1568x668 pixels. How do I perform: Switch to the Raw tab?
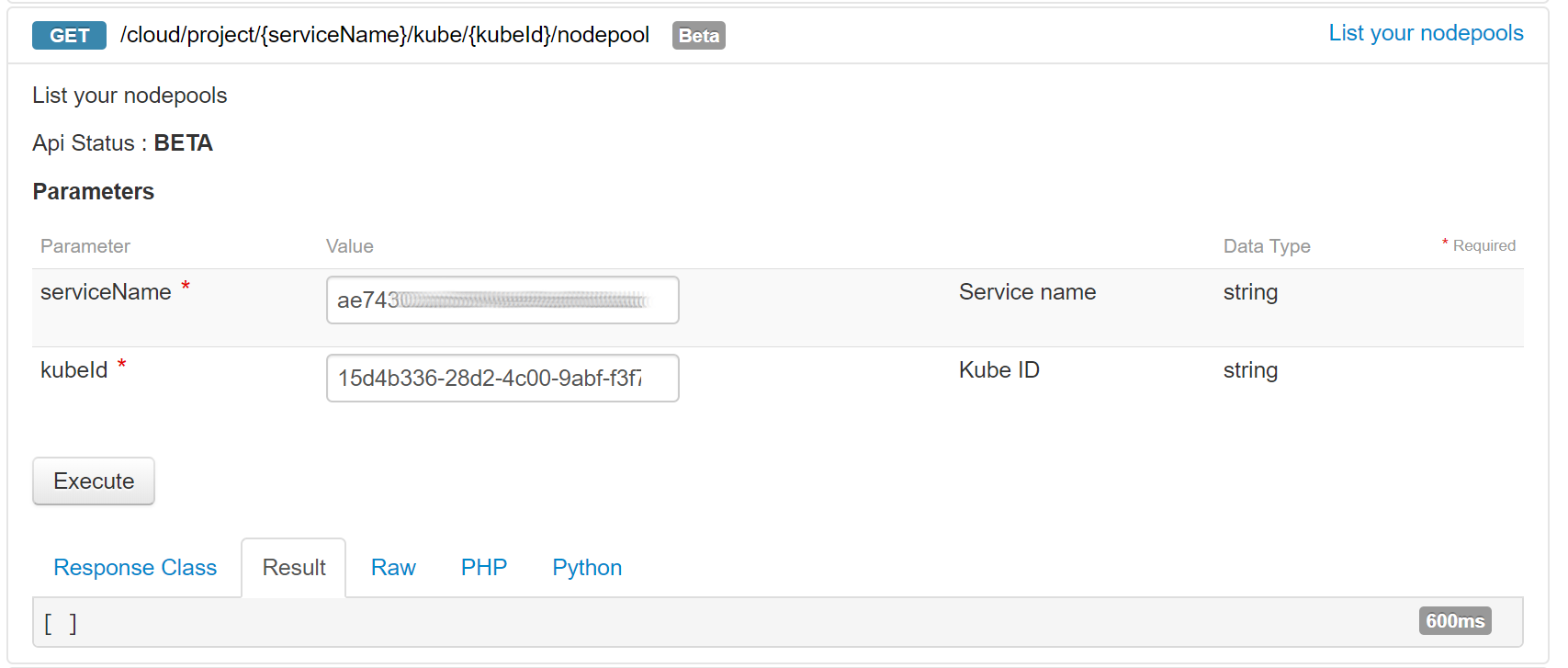point(393,568)
